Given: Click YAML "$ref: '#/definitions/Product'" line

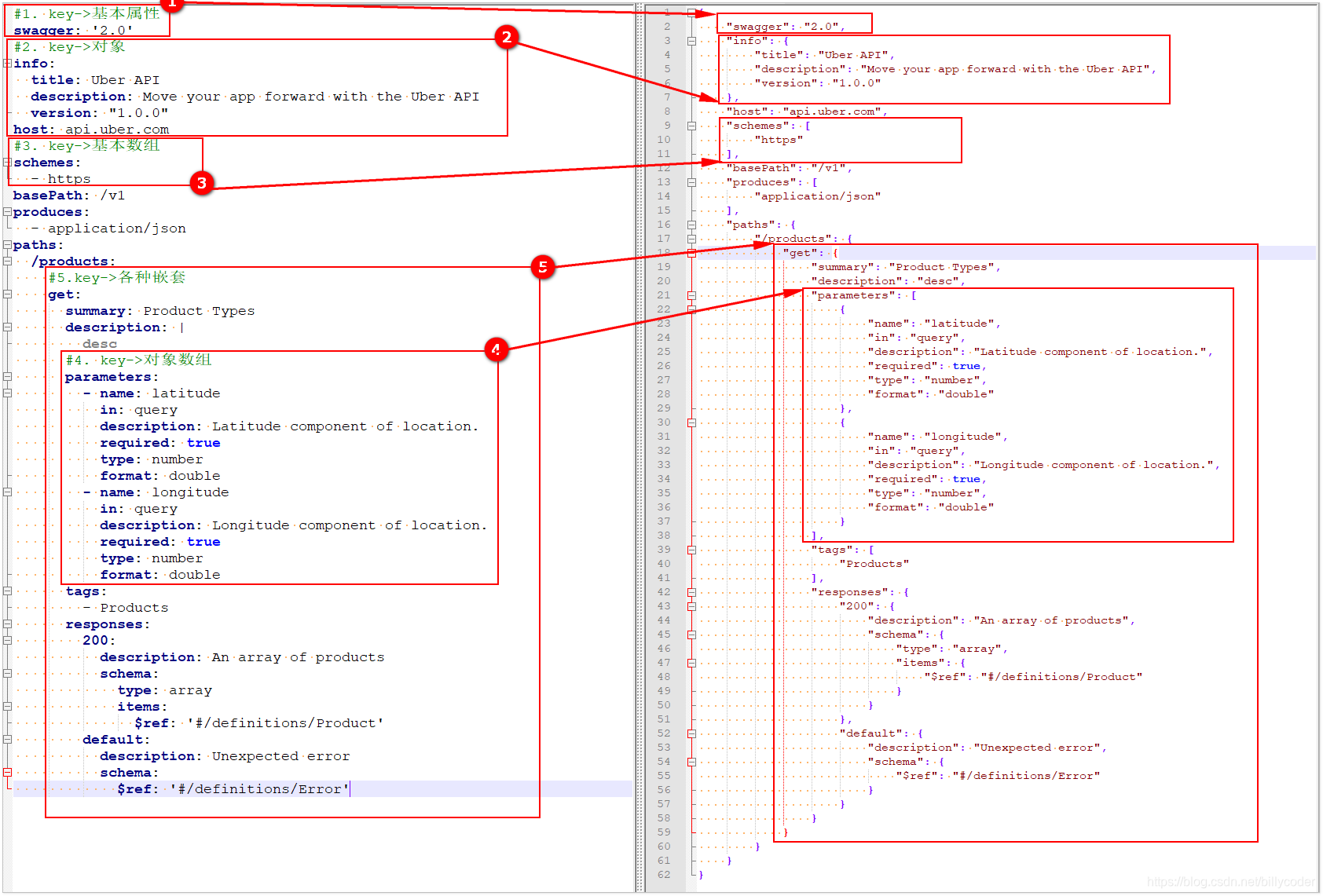Looking at the screenshot, I should [259, 723].
